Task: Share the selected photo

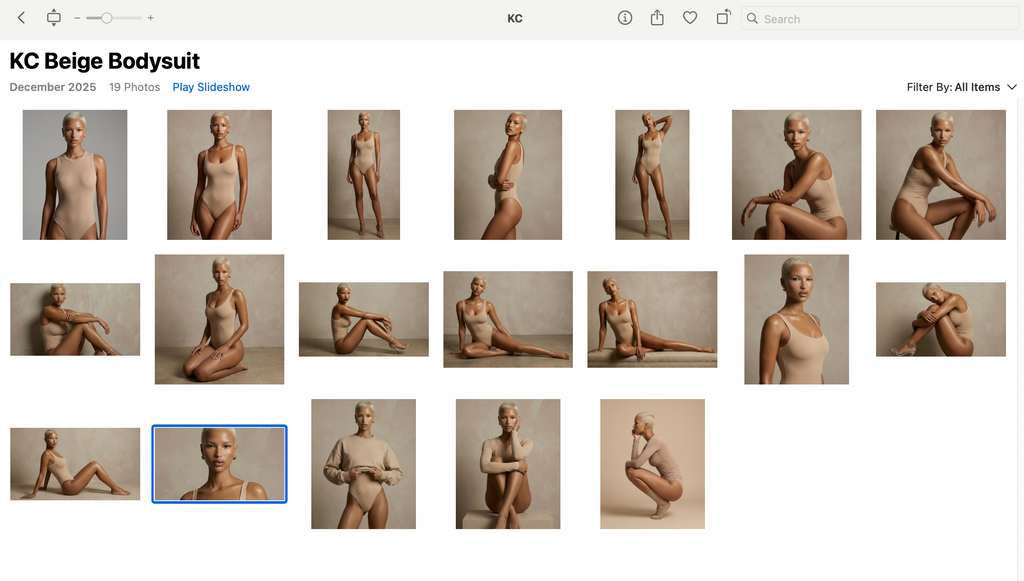Action: [657, 18]
